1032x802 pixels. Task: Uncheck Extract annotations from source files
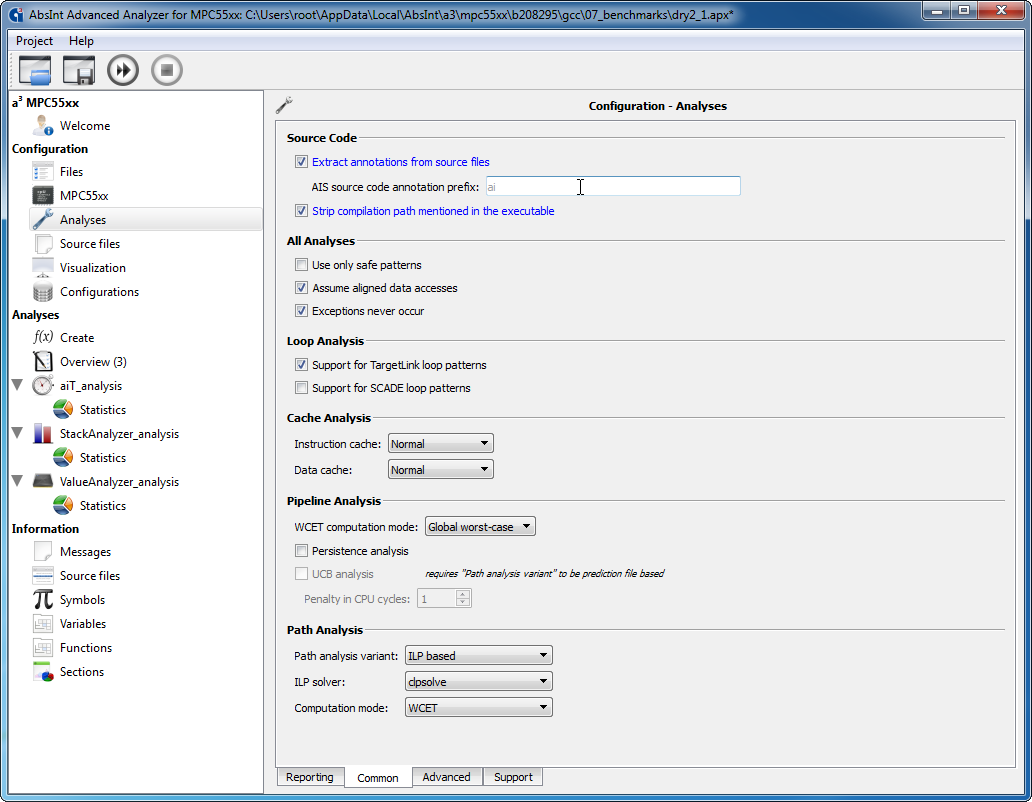[x=301, y=162]
